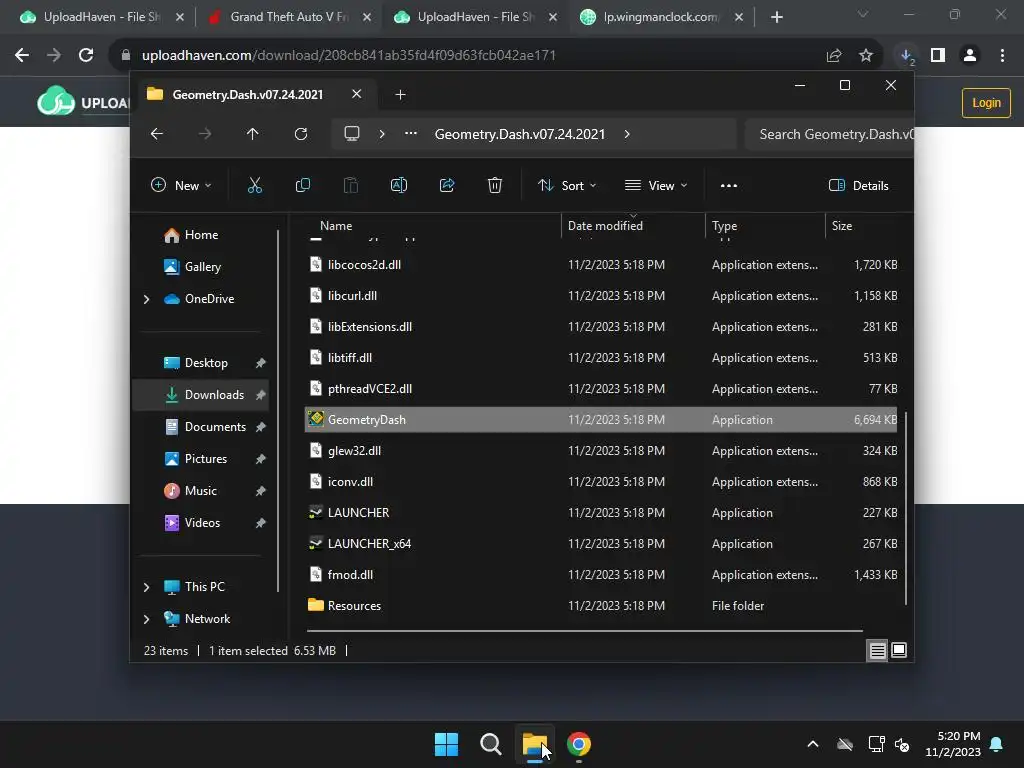Click the Copy icon in Explorer toolbar
1024x768 pixels.
(302, 185)
